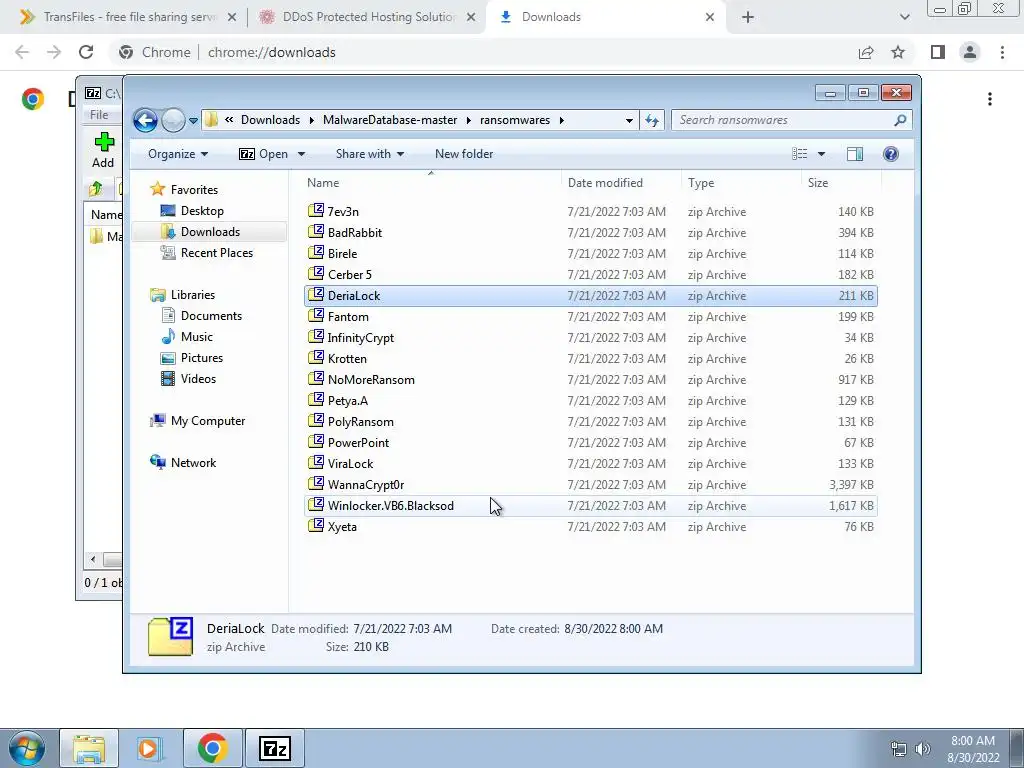Create a New folder

click(x=464, y=154)
